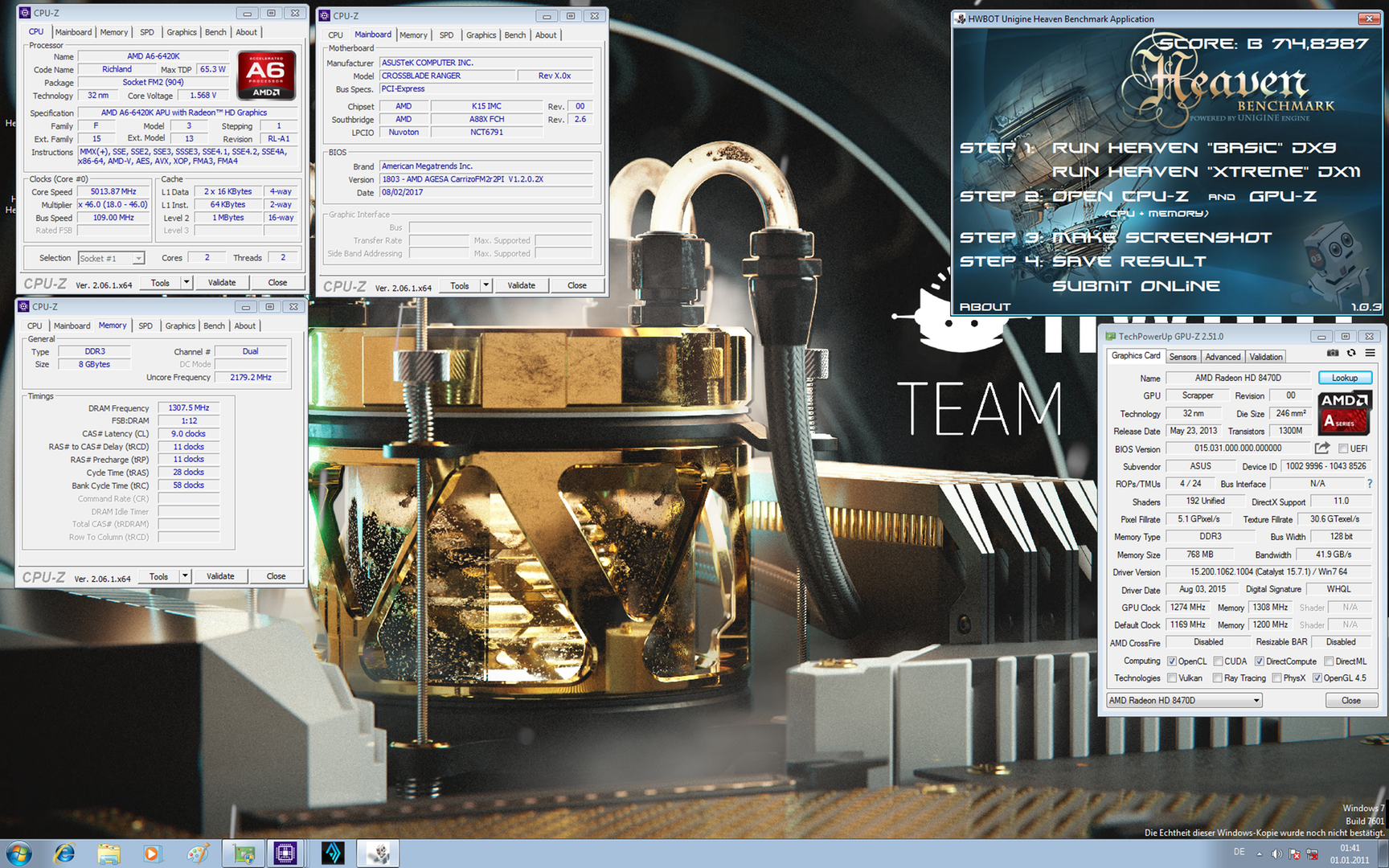Click Bus Interface question mark icon

click(1370, 484)
